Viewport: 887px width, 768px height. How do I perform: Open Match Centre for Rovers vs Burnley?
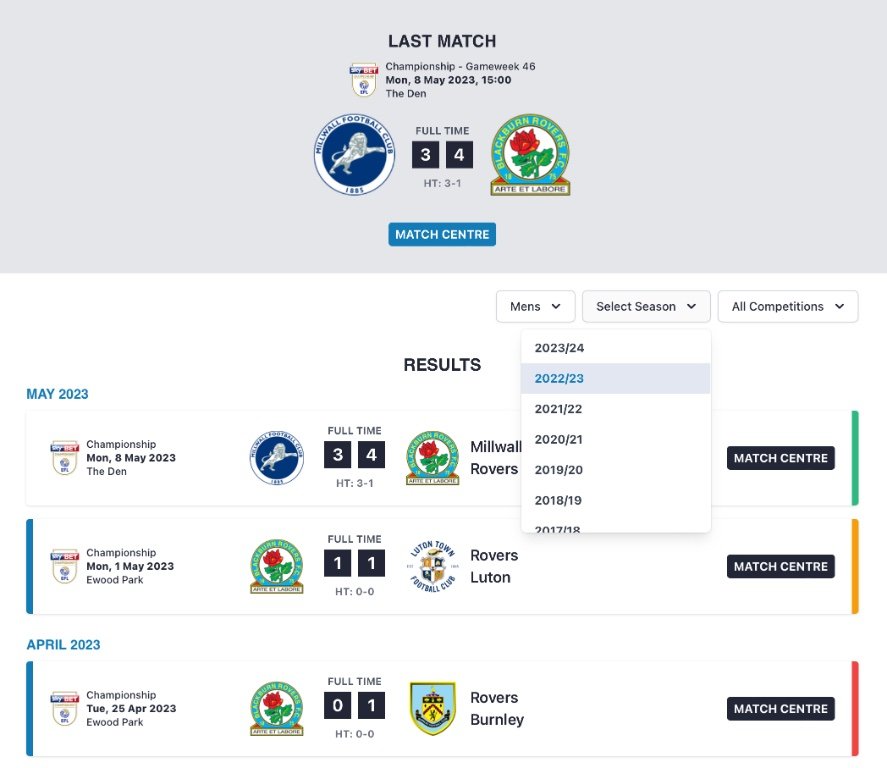[780, 708]
